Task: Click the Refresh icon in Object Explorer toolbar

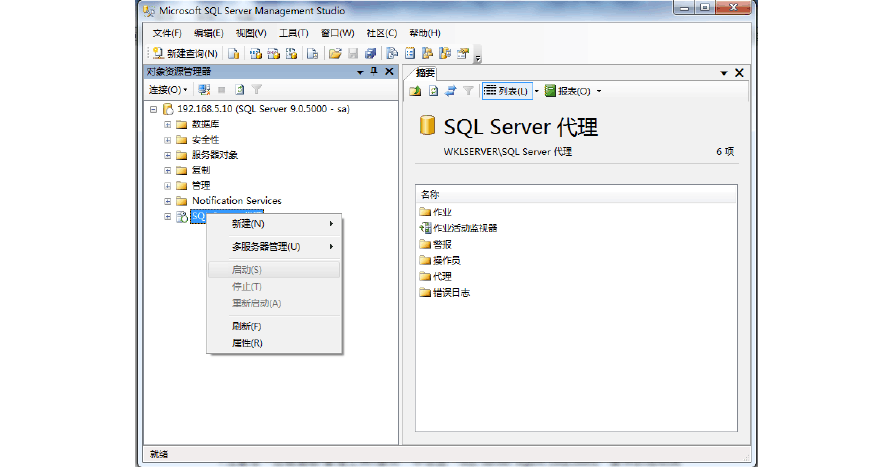Action: (x=239, y=89)
